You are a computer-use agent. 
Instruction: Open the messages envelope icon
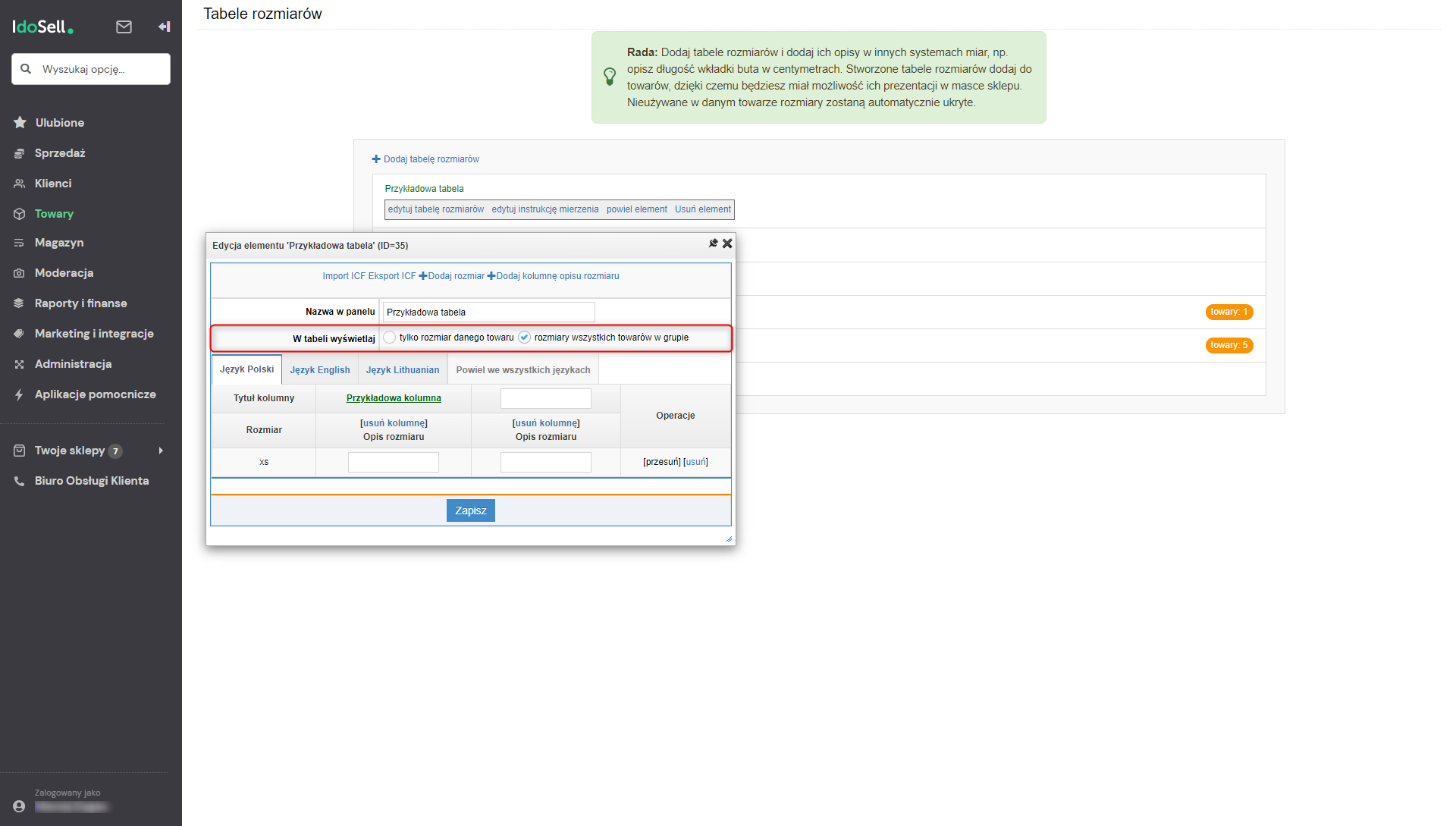pyautogui.click(x=124, y=27)
